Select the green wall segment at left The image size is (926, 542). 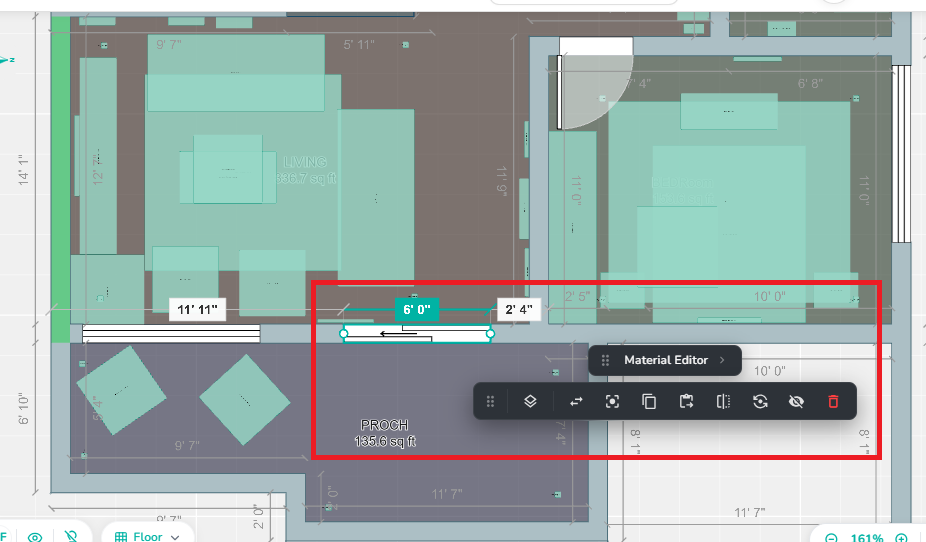[60, 179]
